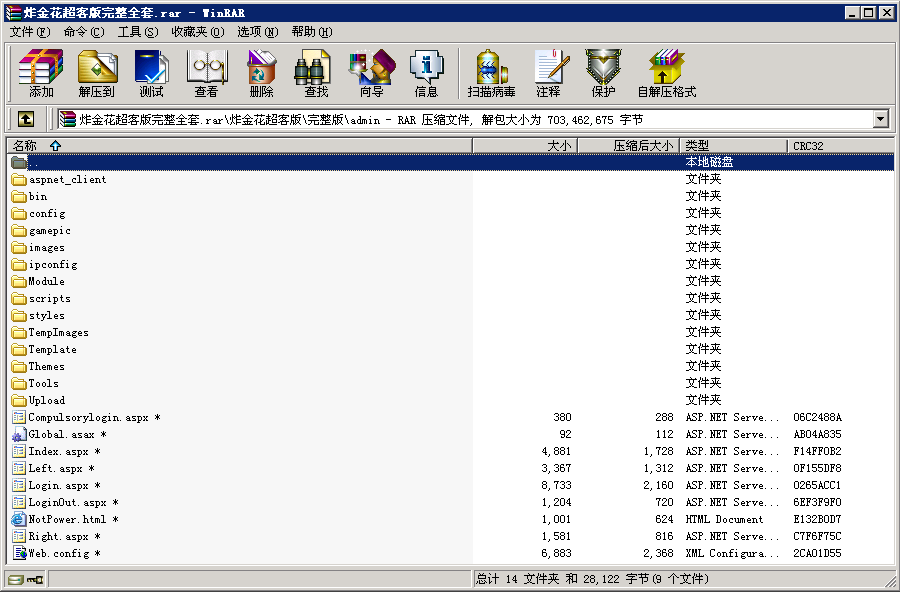Click the Delete (删除) toolbar icon

[261, 74]
